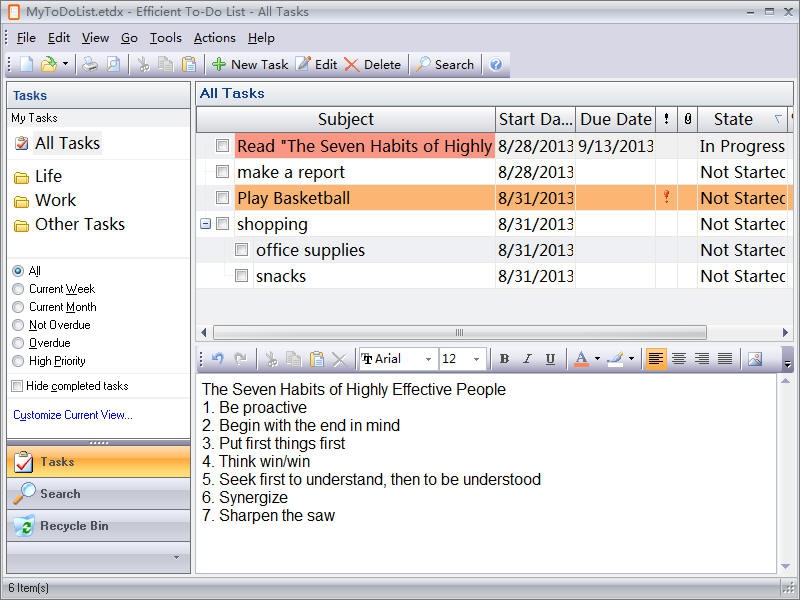Screen dimensions: 800x600
Task: Toggle Bold formatting in note editor
Action: coord(504,359)
